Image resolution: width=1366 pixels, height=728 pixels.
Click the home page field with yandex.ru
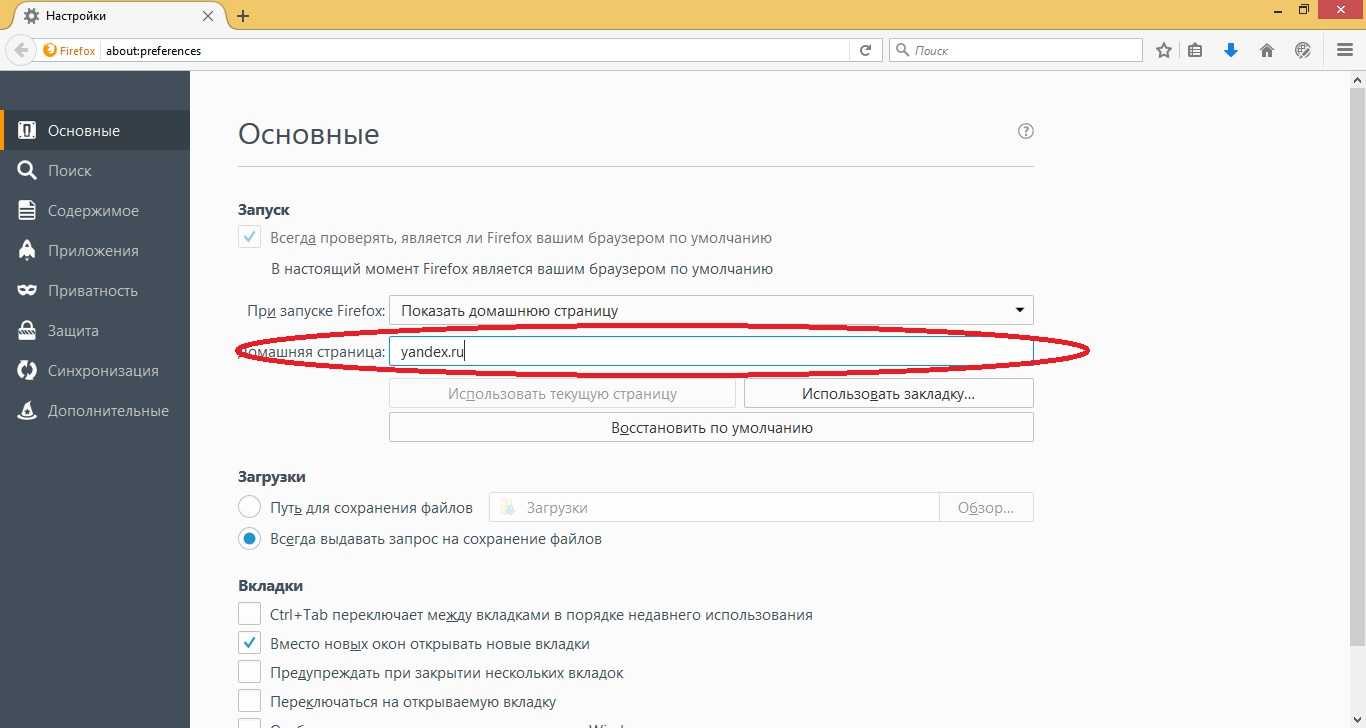coord(710,352)
